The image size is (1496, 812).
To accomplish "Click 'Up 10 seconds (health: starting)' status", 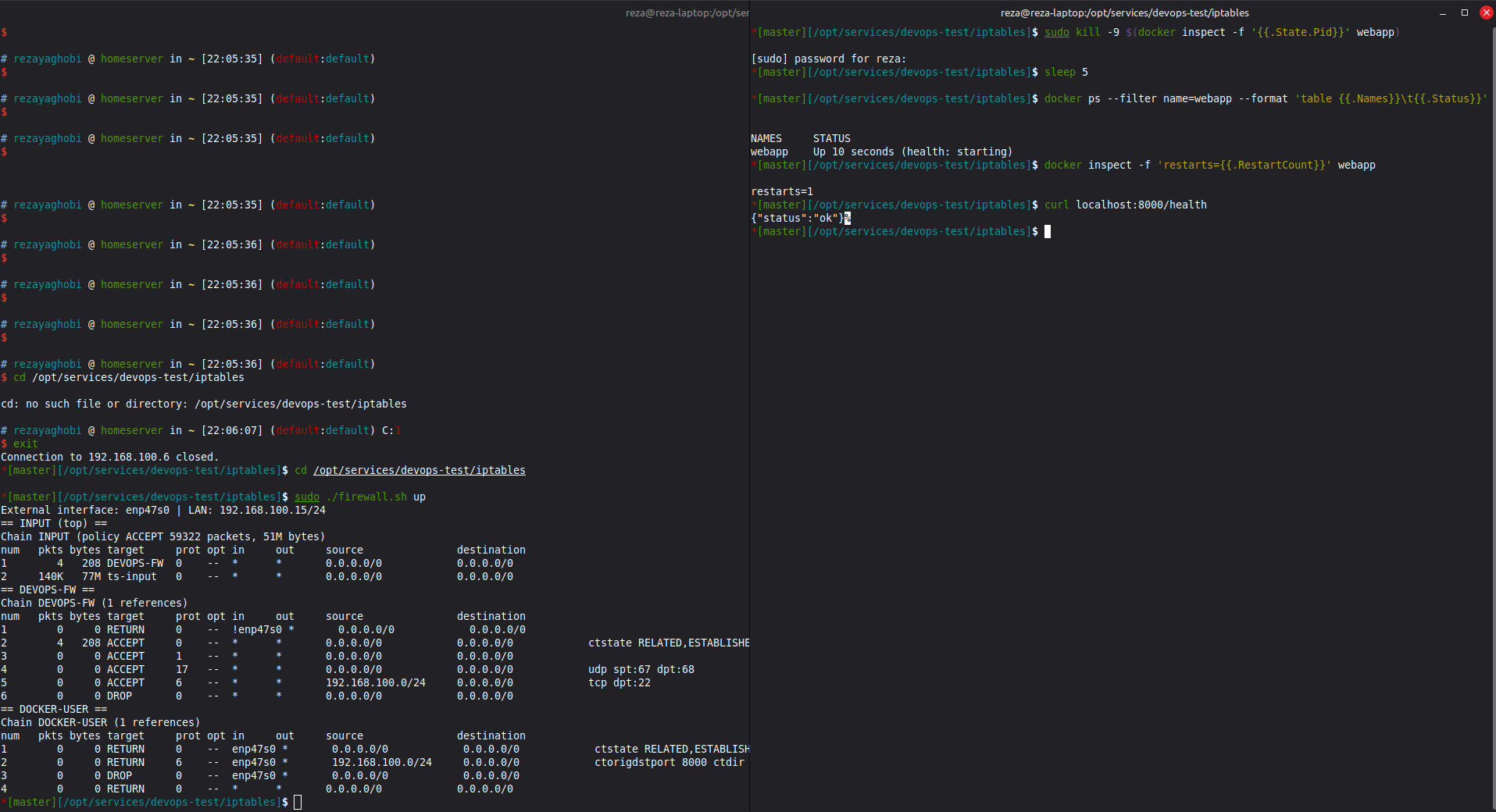I will pos(912,151).
